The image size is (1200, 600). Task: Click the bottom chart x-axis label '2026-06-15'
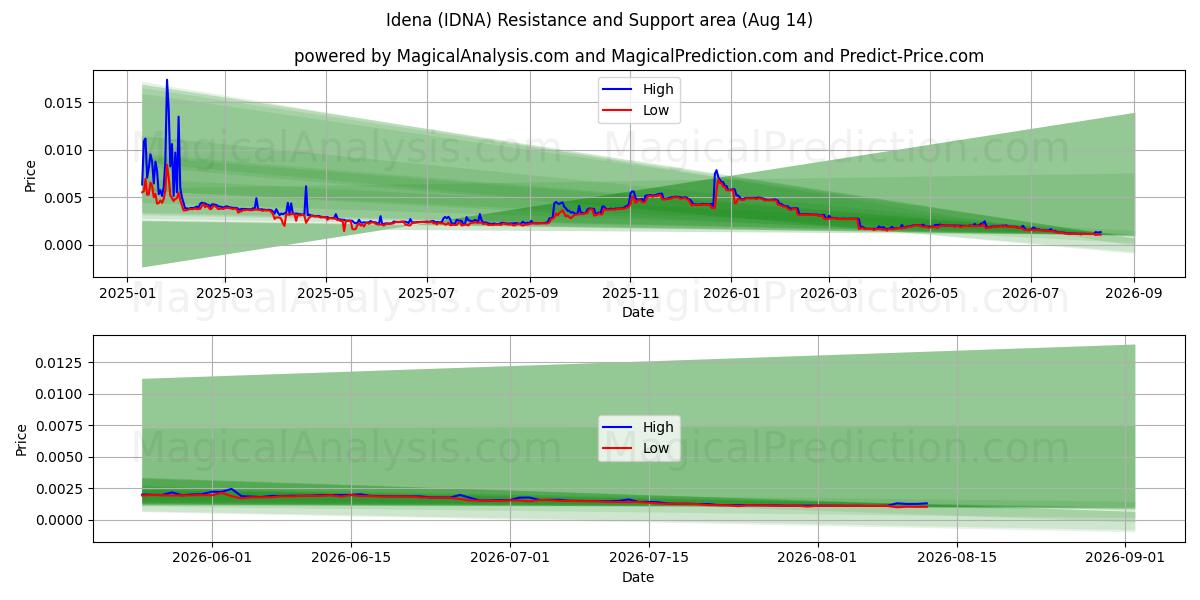click(x=351, y=559)
